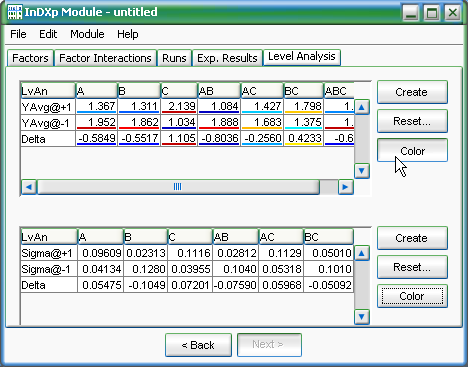
Task: Select the Delta row label in Sigma table
Action: click(x=49, y=285)
